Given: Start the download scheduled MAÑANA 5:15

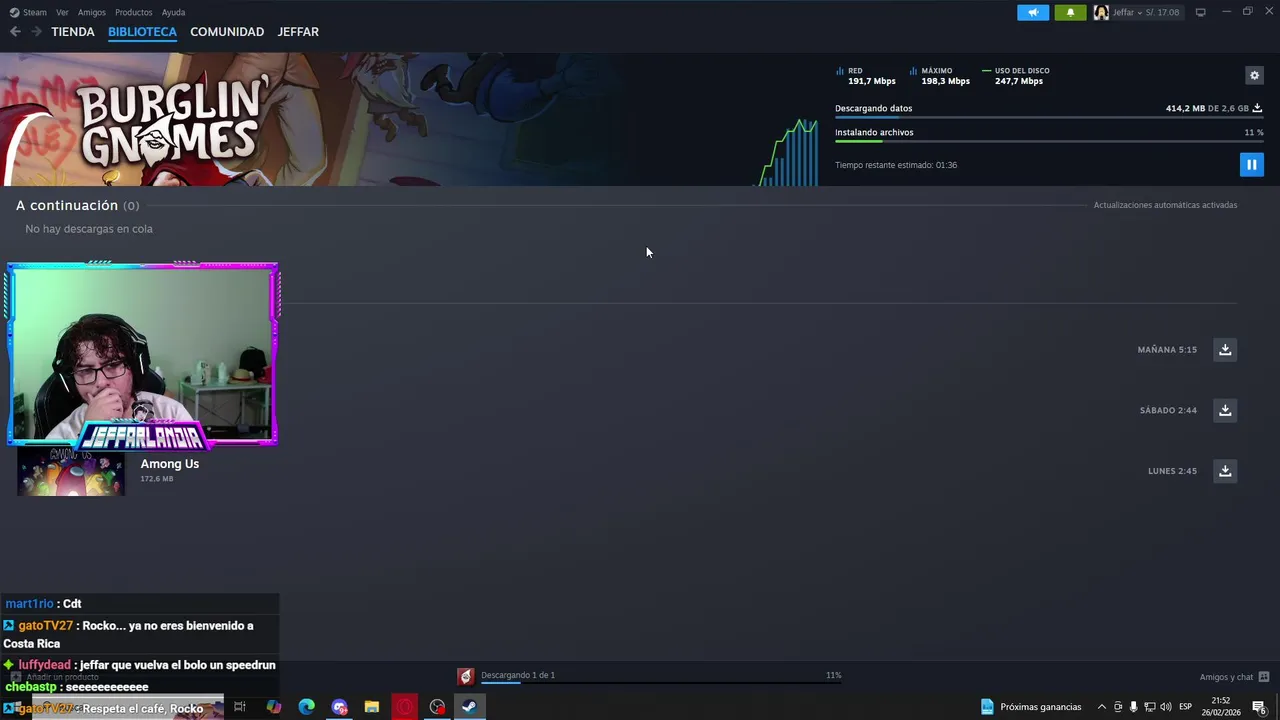Looking at the screenshot, I should point(1225,349).
